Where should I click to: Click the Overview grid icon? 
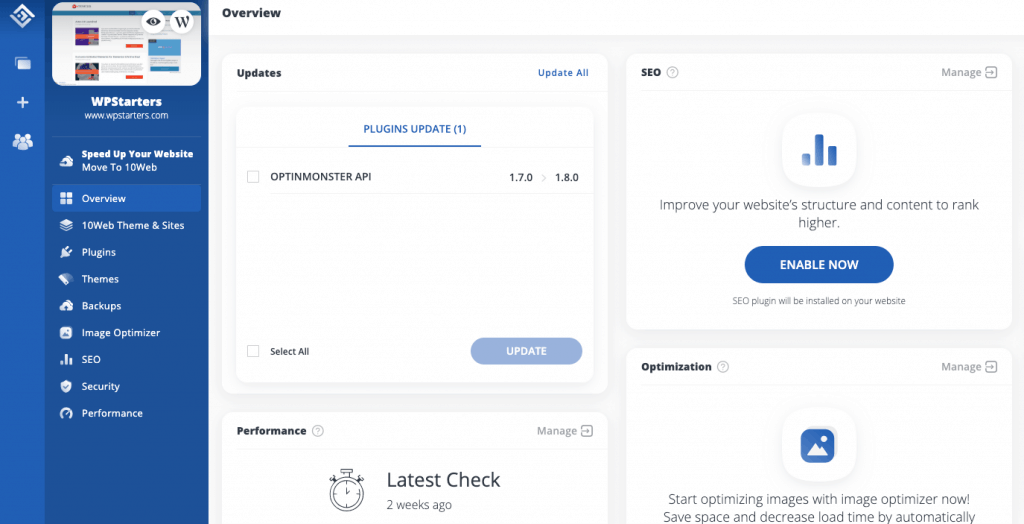tap(66, 199)
